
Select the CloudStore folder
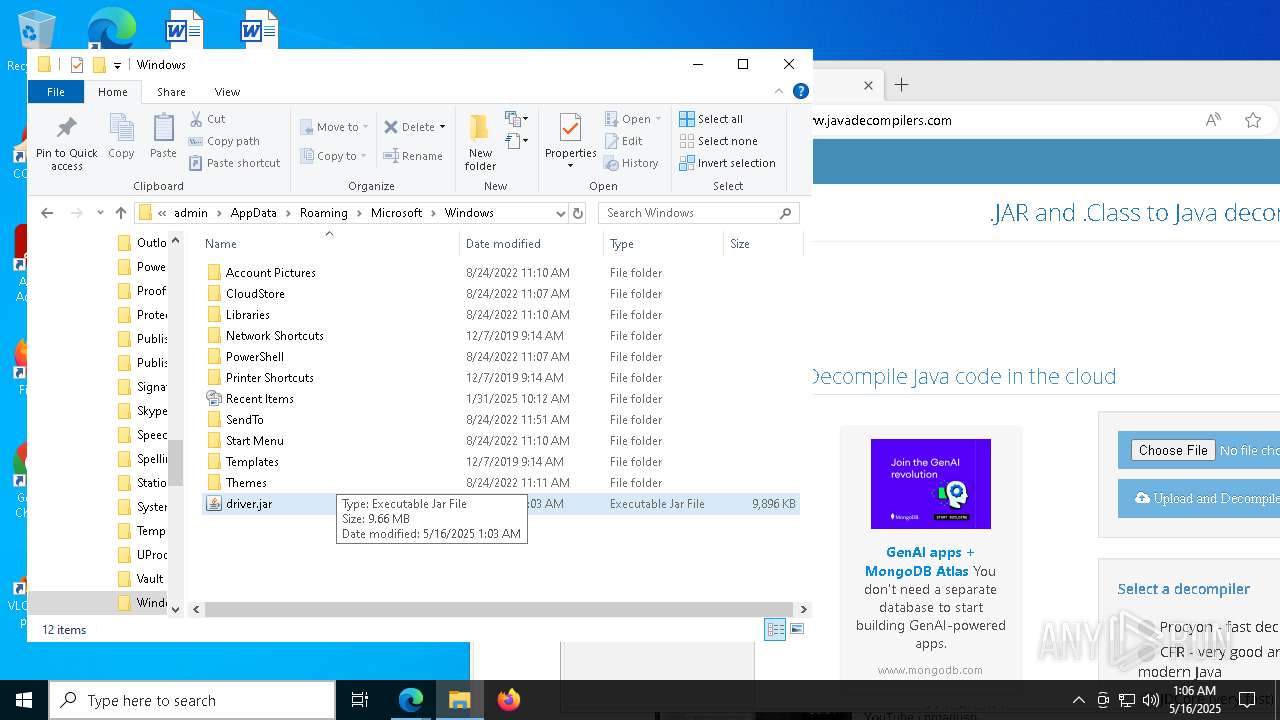tap(255, 294)
